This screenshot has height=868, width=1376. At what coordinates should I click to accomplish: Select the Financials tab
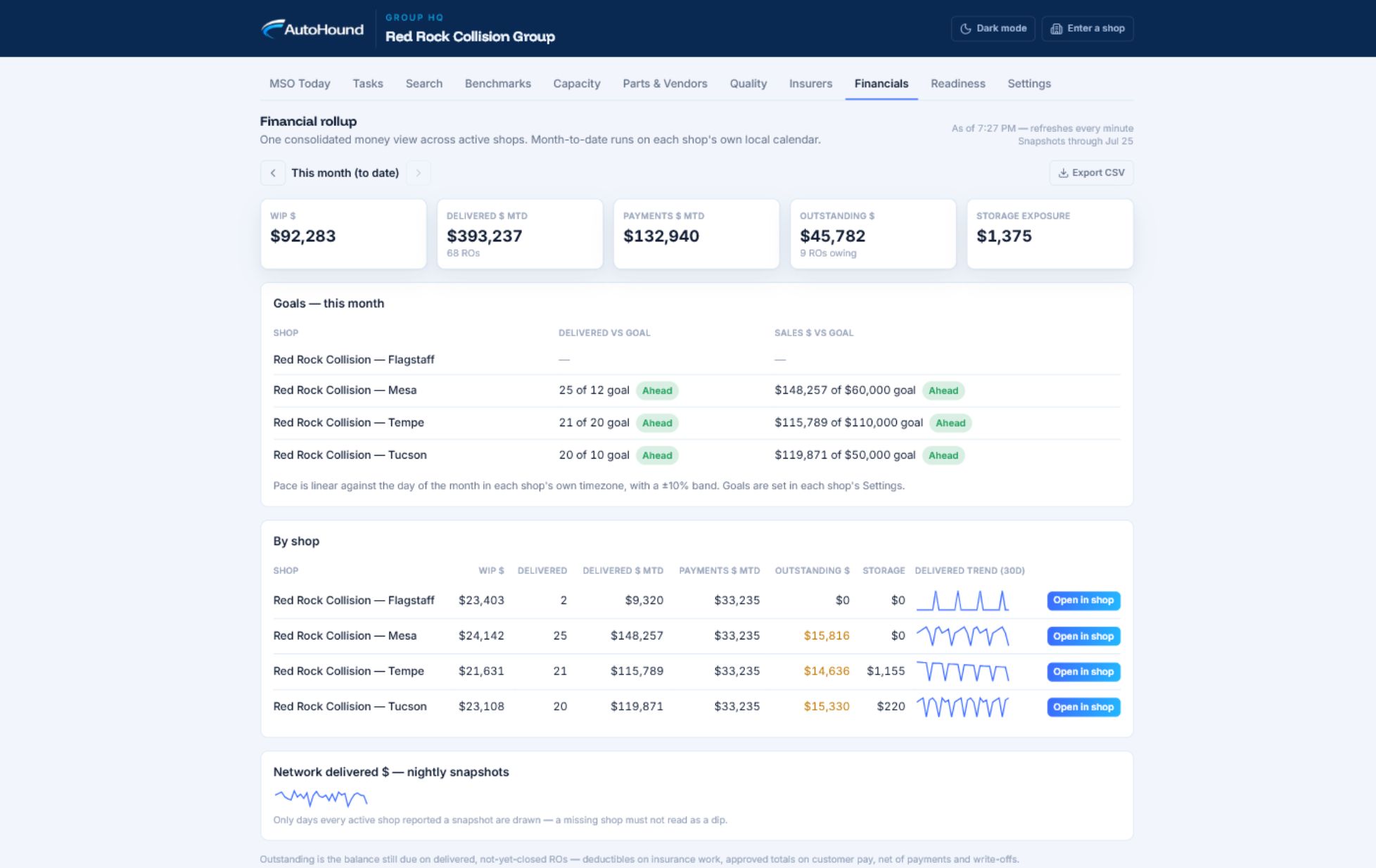click(x=881, y=84)
